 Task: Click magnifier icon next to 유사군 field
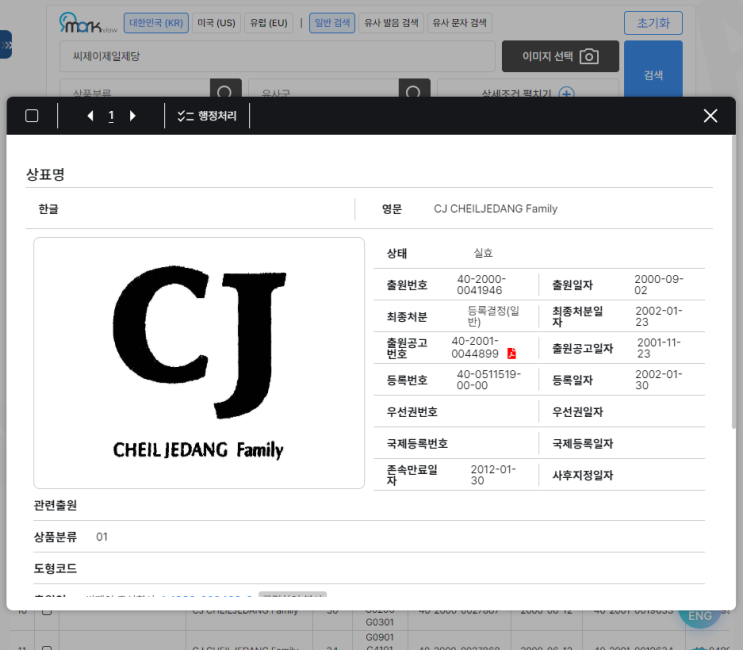[415, 89]
